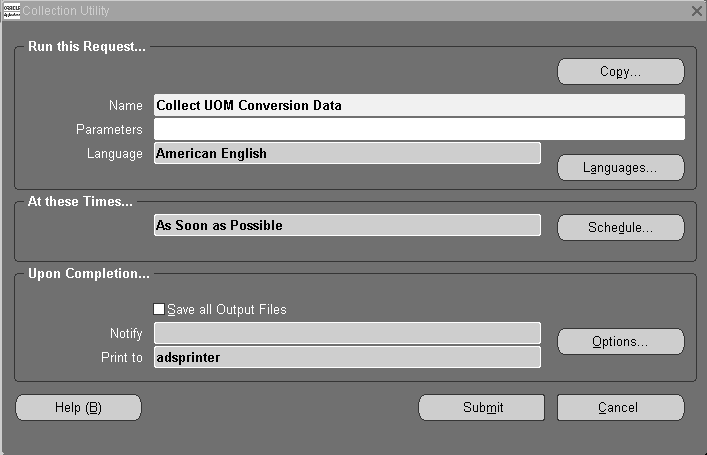Close the Collection Utility window

[x=697, y=11]
